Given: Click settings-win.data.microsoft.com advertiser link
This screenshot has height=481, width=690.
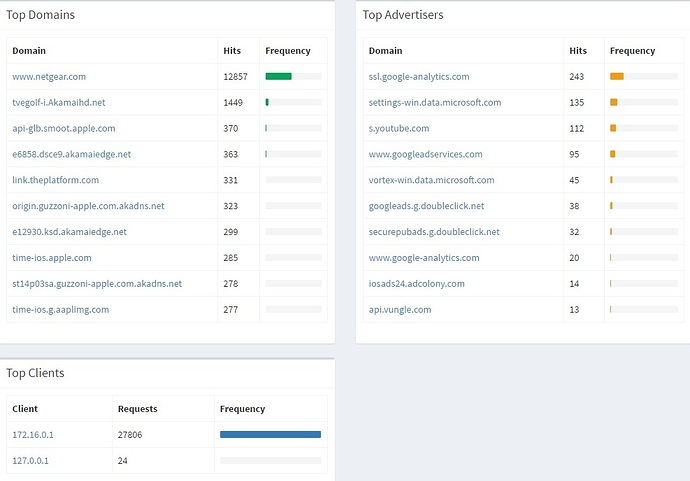Looking at the screenshot, I should (x=435, y=102).
